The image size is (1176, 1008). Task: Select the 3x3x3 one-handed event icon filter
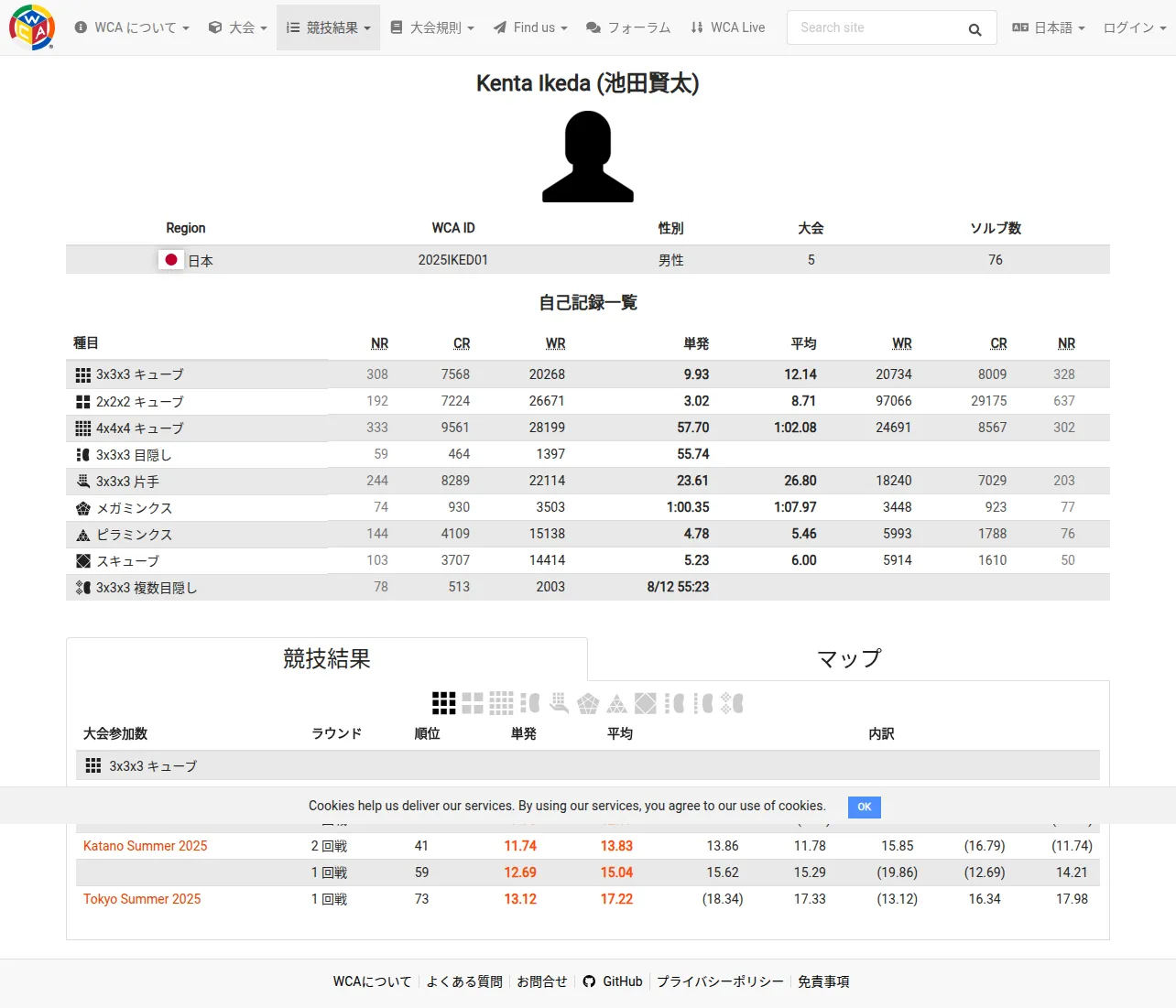pos(559,703)
